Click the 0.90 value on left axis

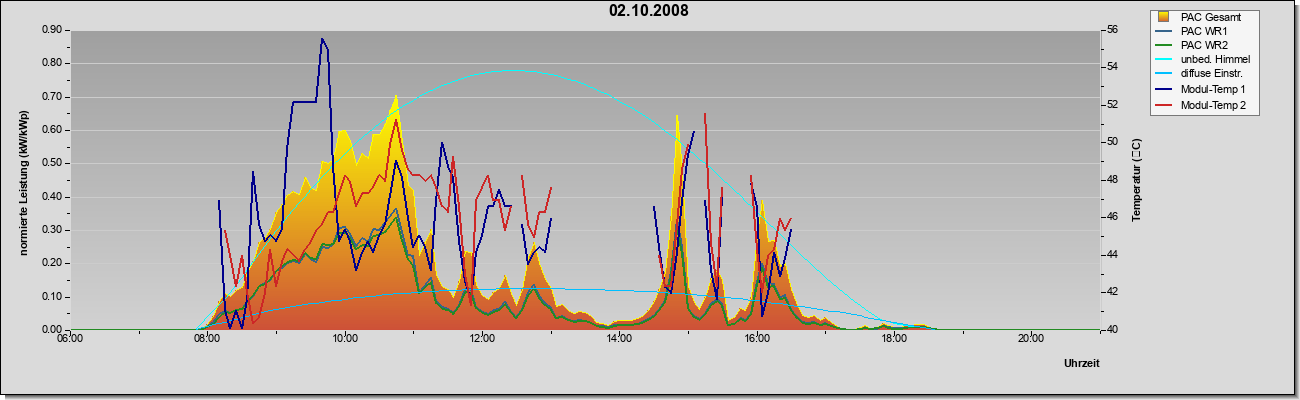[52, 30]
